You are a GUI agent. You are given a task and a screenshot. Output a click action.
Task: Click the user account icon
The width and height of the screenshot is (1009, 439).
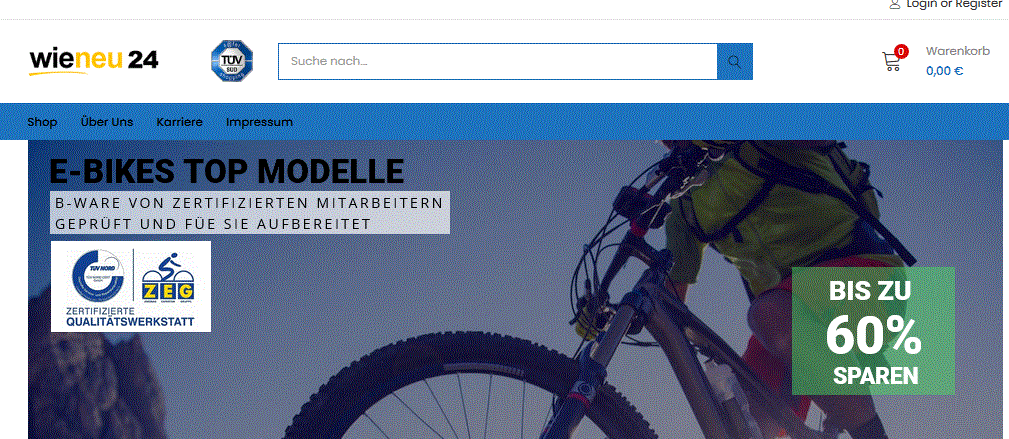pyautogui.click(x=894, y=4)
